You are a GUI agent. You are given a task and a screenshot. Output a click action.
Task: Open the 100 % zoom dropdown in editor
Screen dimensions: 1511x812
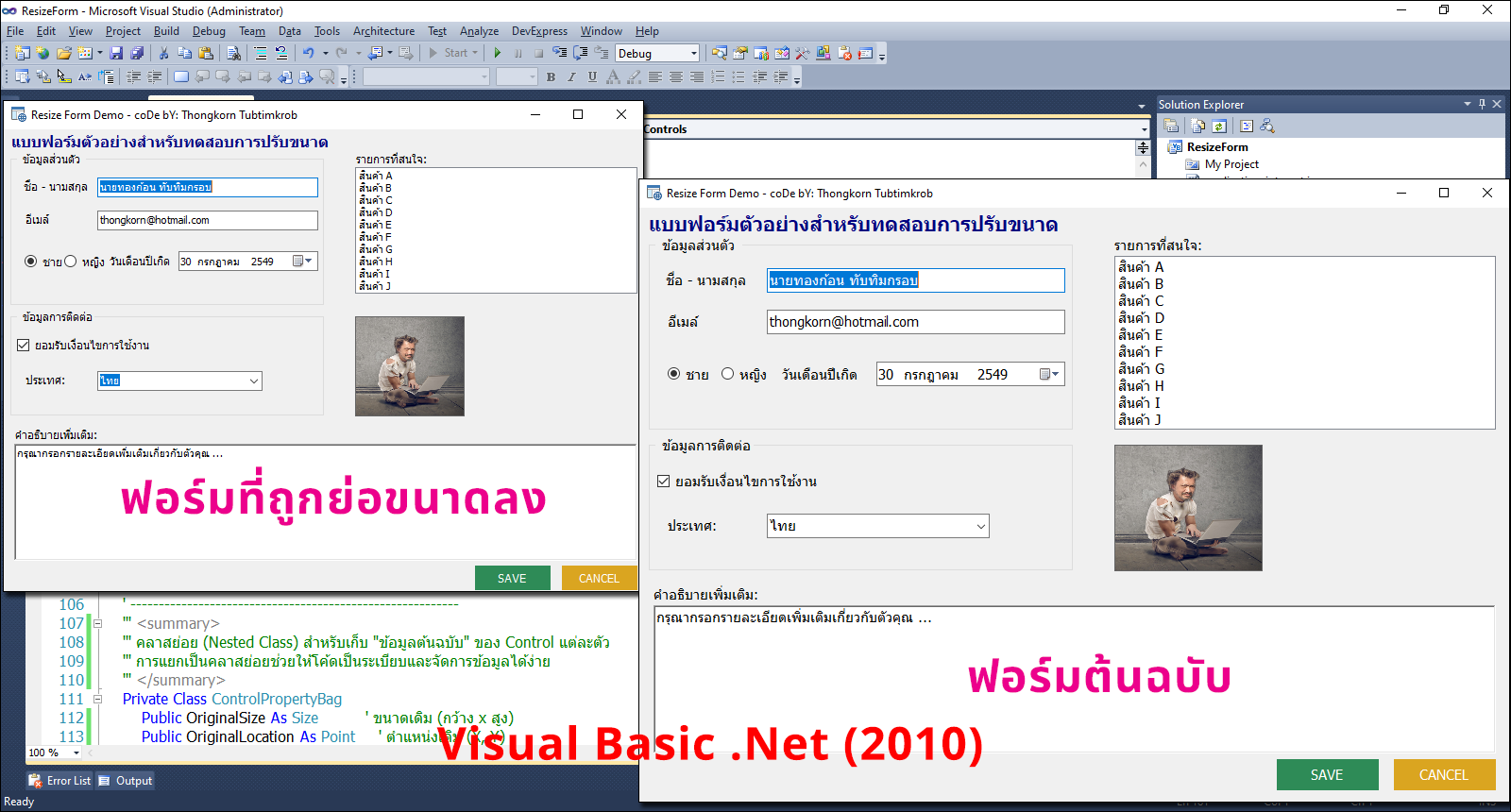point(76,753)
